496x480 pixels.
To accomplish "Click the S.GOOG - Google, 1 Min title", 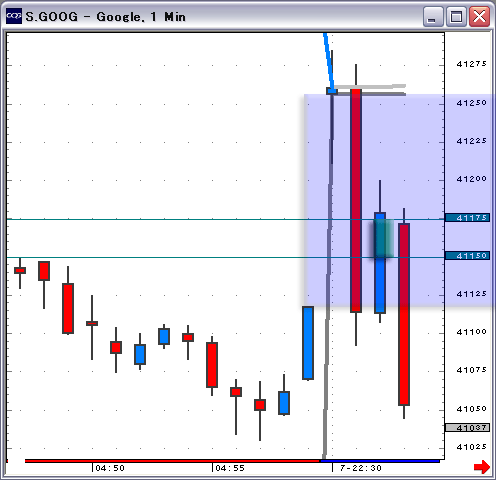I will tap(105, 17).
